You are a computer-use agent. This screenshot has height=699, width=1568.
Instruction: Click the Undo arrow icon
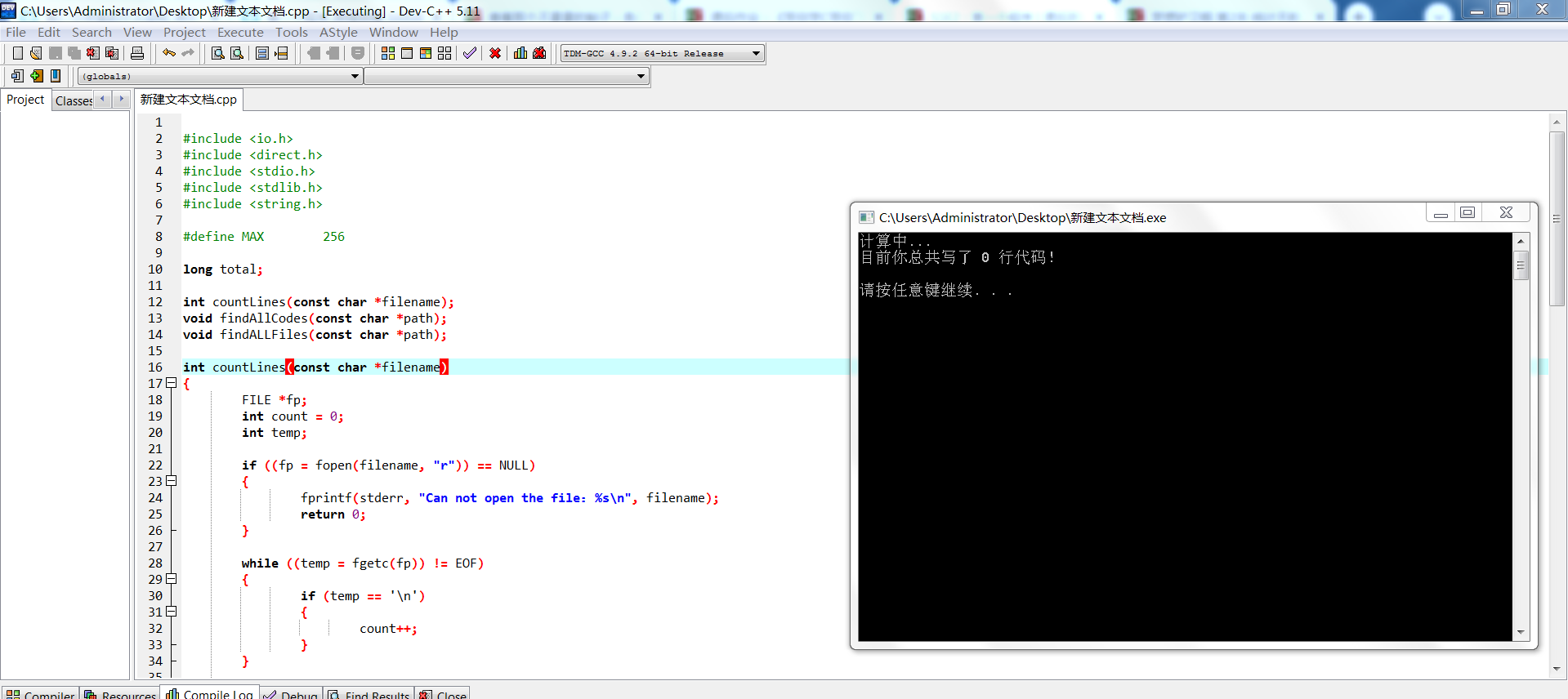(x=168, y=53)
